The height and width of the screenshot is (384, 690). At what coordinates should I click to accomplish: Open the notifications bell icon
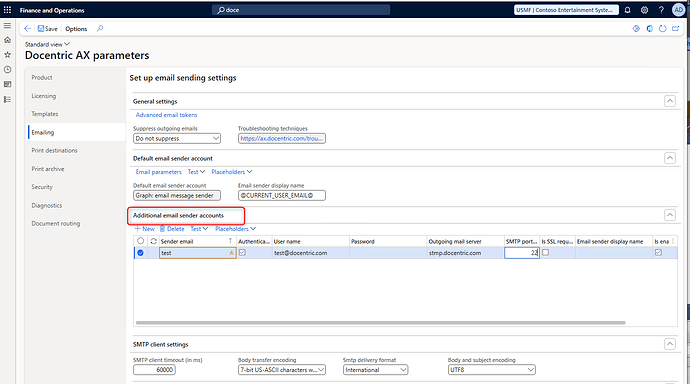[x=628, y=10]
